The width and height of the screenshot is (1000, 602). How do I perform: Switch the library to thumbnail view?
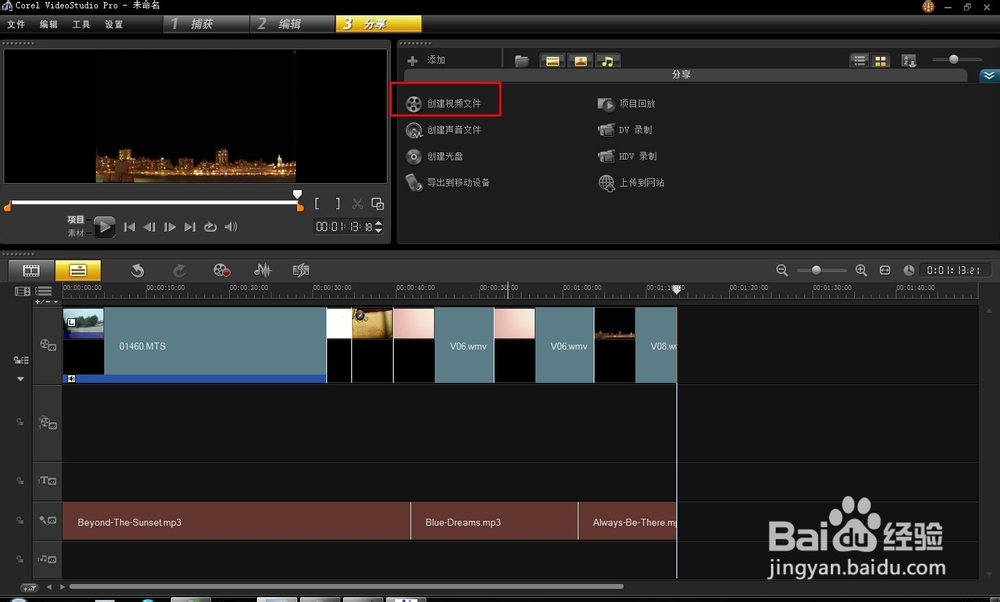click(x=881, y=61)
